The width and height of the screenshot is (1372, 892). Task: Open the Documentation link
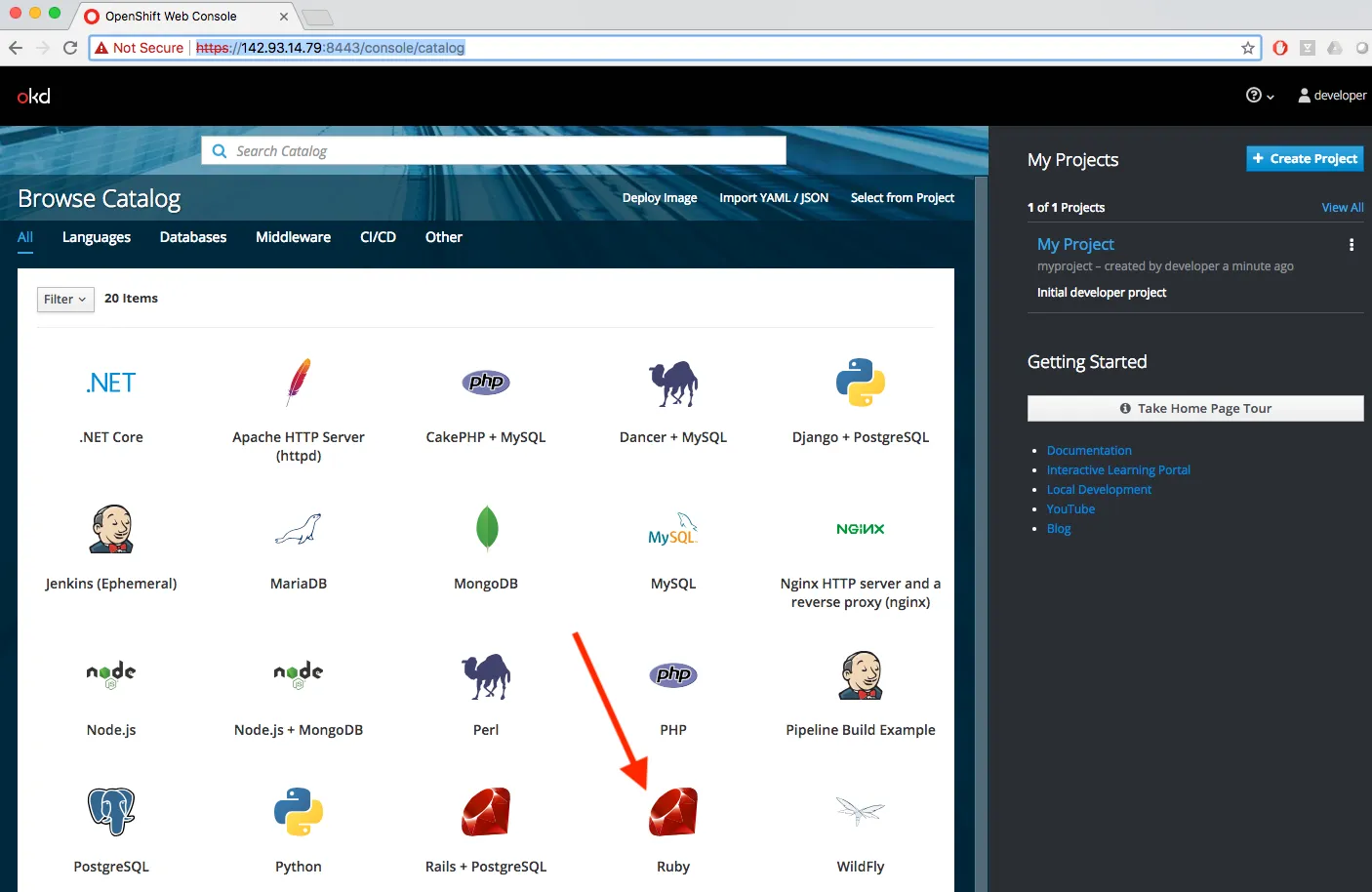(x=1089, y=451)
